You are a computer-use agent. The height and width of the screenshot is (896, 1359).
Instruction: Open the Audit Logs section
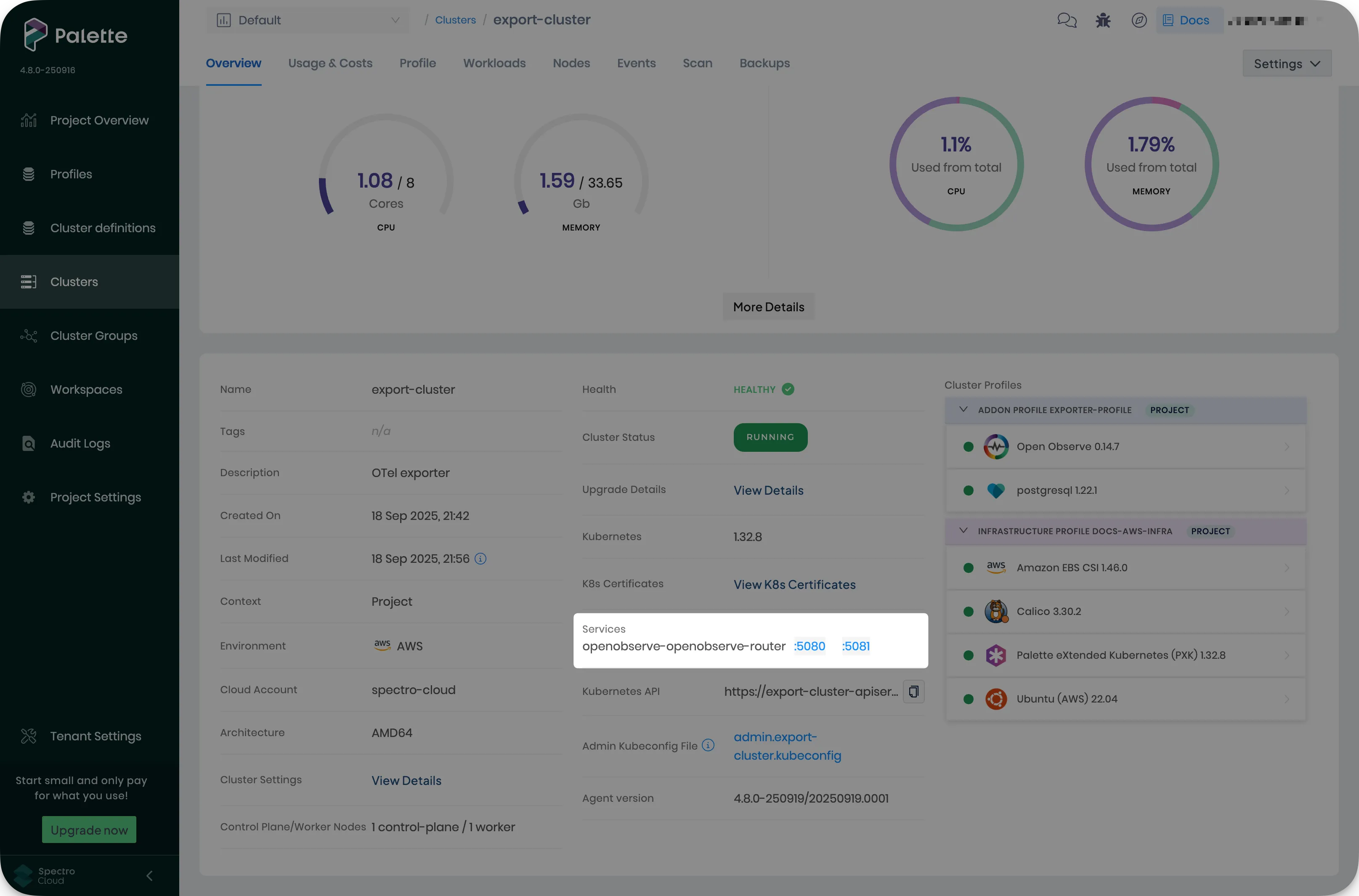tap(80, 443)
